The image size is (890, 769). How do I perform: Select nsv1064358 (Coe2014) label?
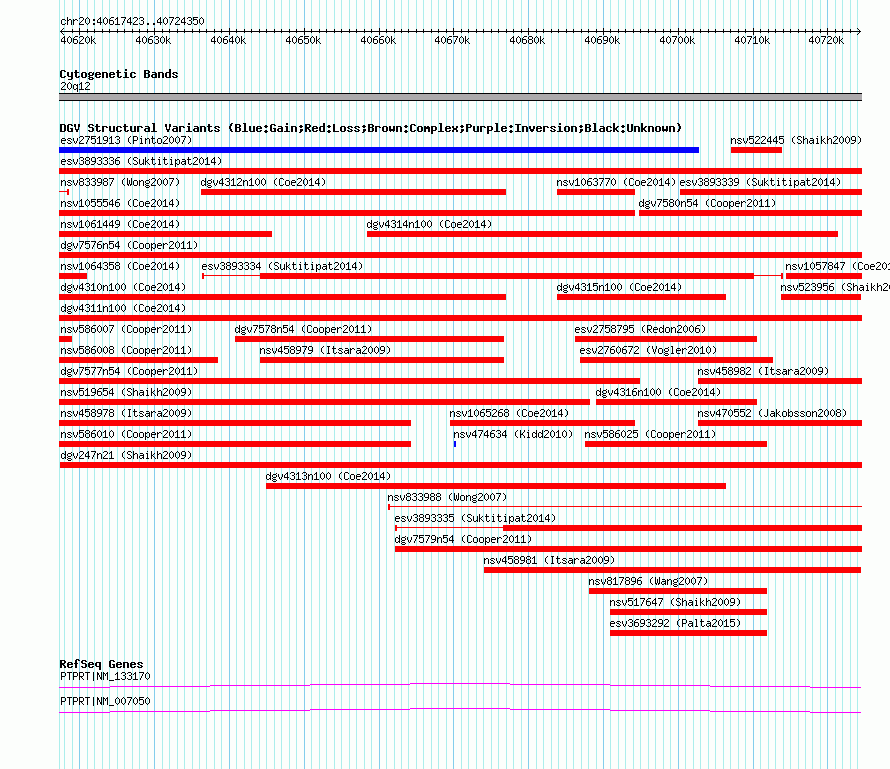[120, 266]
